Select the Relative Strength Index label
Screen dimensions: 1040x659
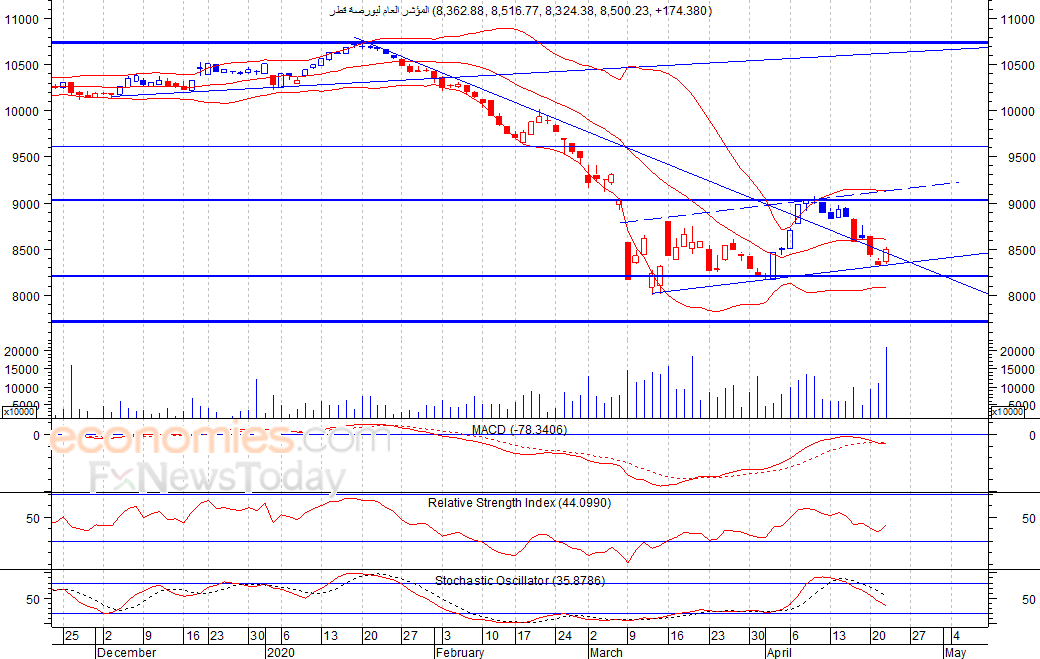tap(519, 503)
